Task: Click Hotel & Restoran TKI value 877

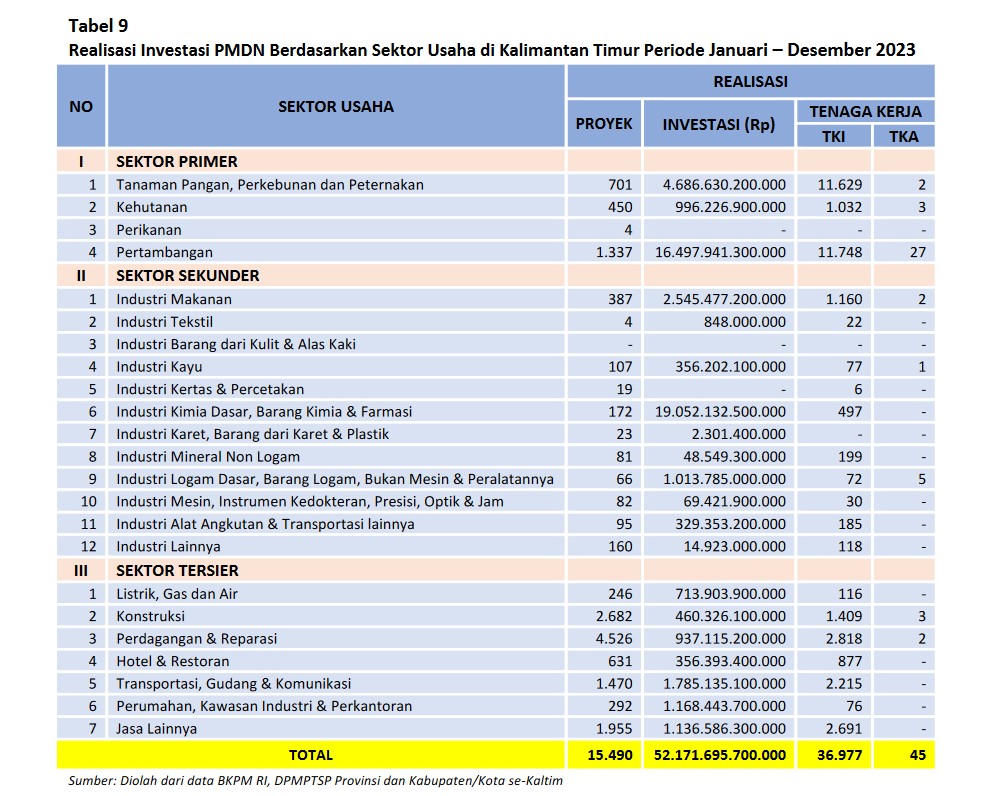Action: (x=850, y=661)
